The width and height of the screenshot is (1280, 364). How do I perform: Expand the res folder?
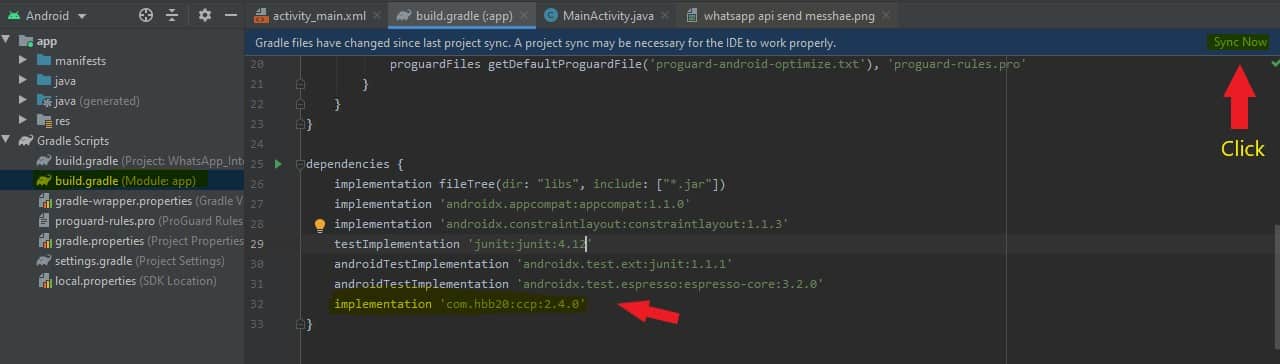(x=23, y=121)
